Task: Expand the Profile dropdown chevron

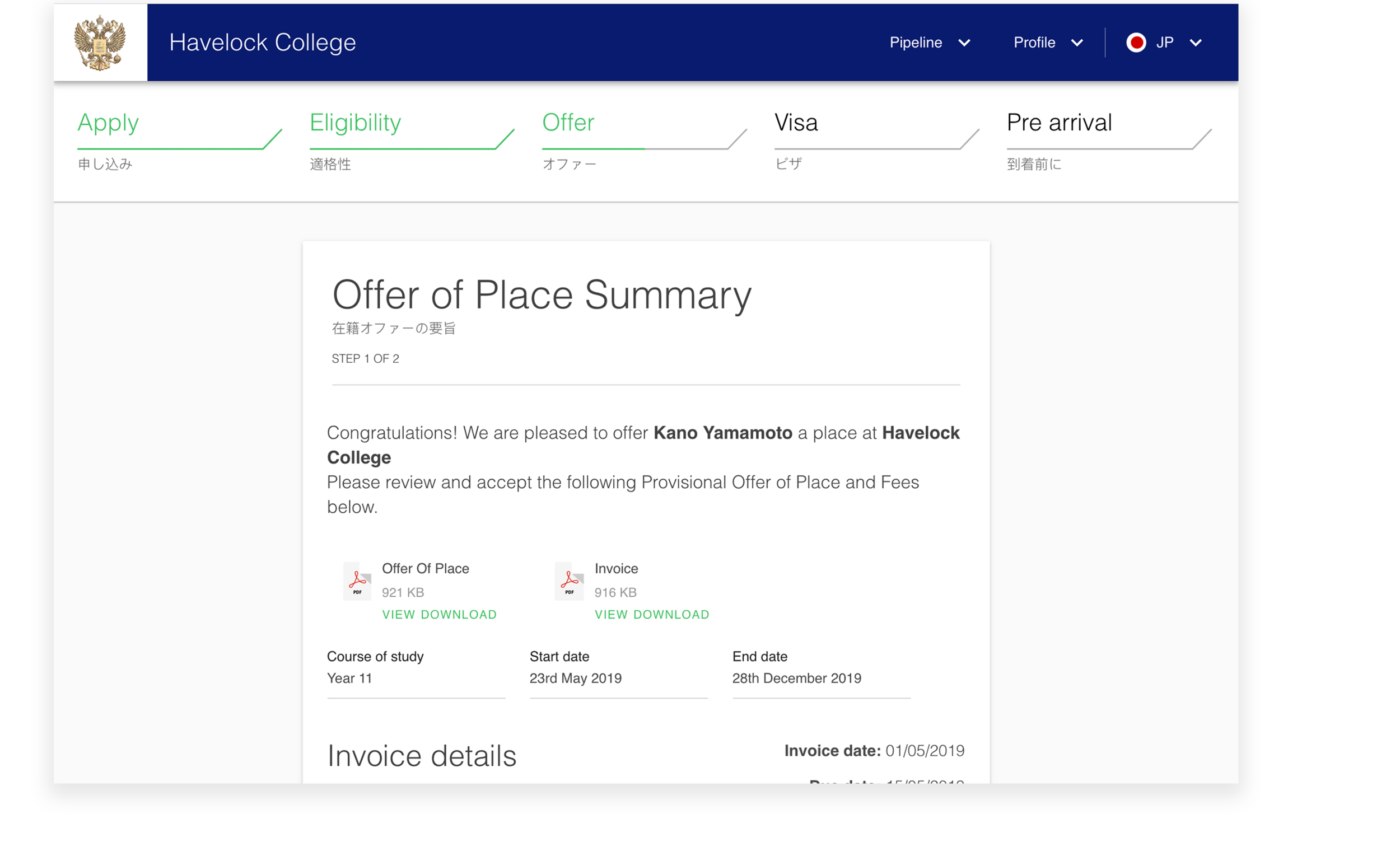Action: coord(1076,43)
